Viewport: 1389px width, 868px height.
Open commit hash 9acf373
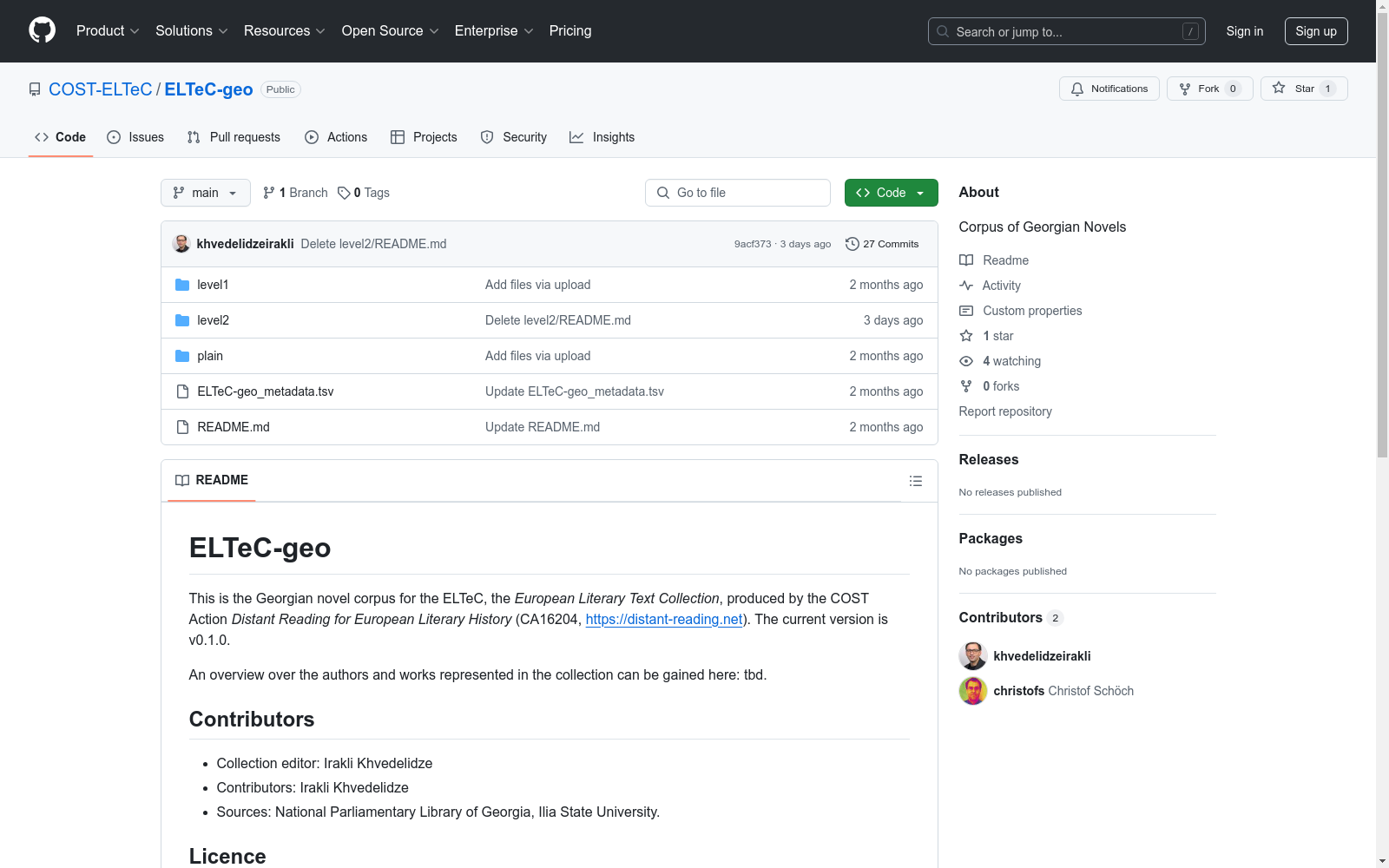[753, 244]
